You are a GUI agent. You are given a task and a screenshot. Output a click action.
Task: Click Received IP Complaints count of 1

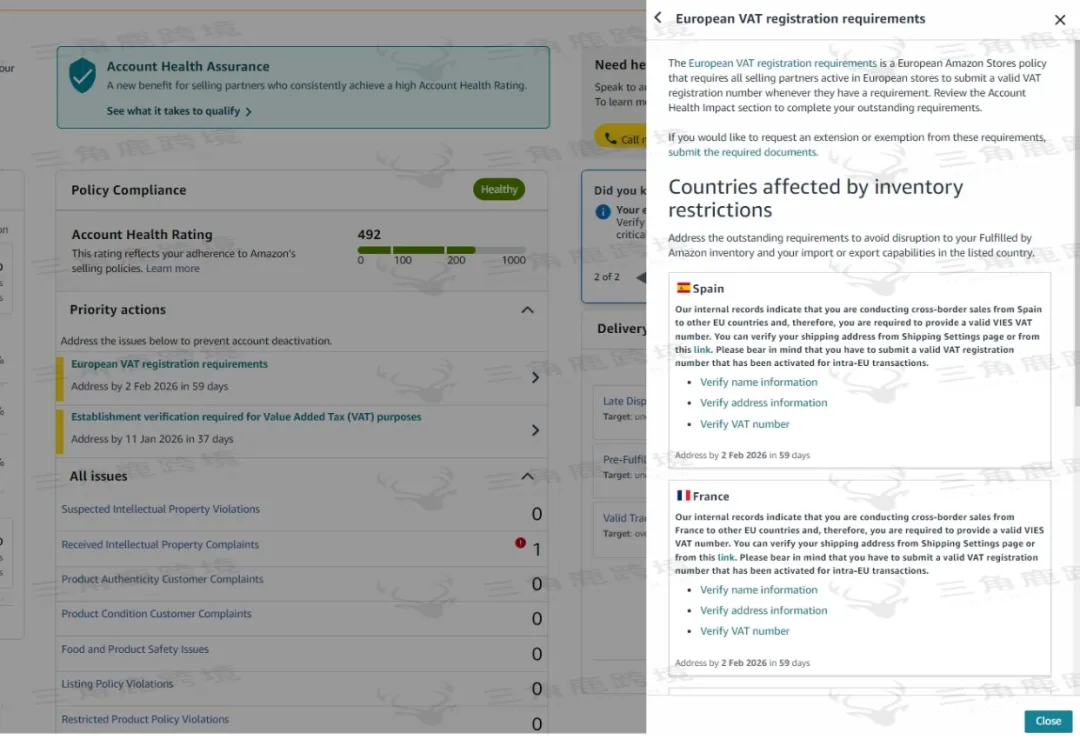pos(537,550)
